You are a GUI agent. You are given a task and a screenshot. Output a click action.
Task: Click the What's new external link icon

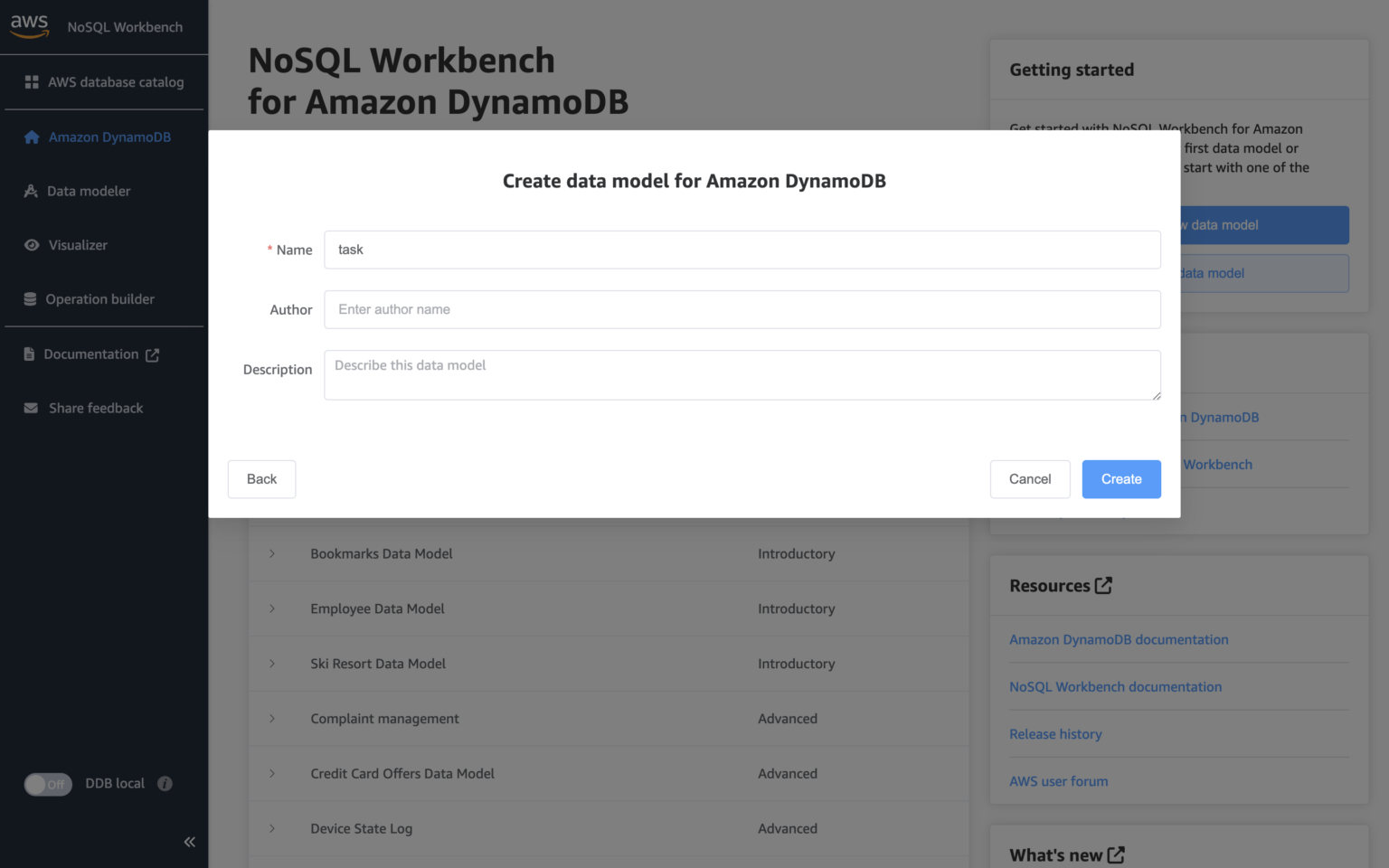1117,854
